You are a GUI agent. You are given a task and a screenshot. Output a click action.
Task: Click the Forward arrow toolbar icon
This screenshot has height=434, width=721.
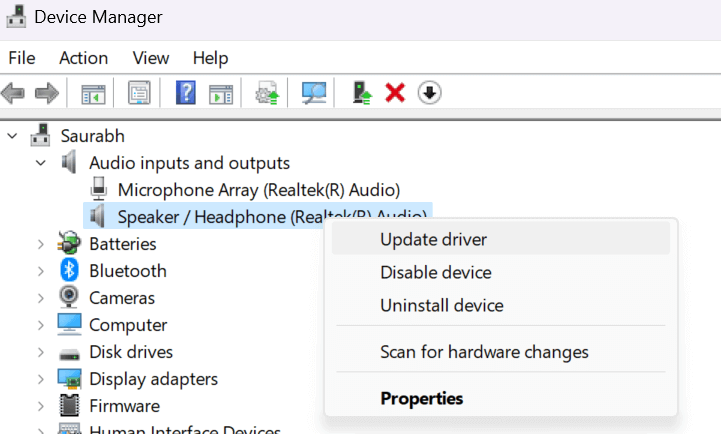pyautogui.click(x=47, y=93)
